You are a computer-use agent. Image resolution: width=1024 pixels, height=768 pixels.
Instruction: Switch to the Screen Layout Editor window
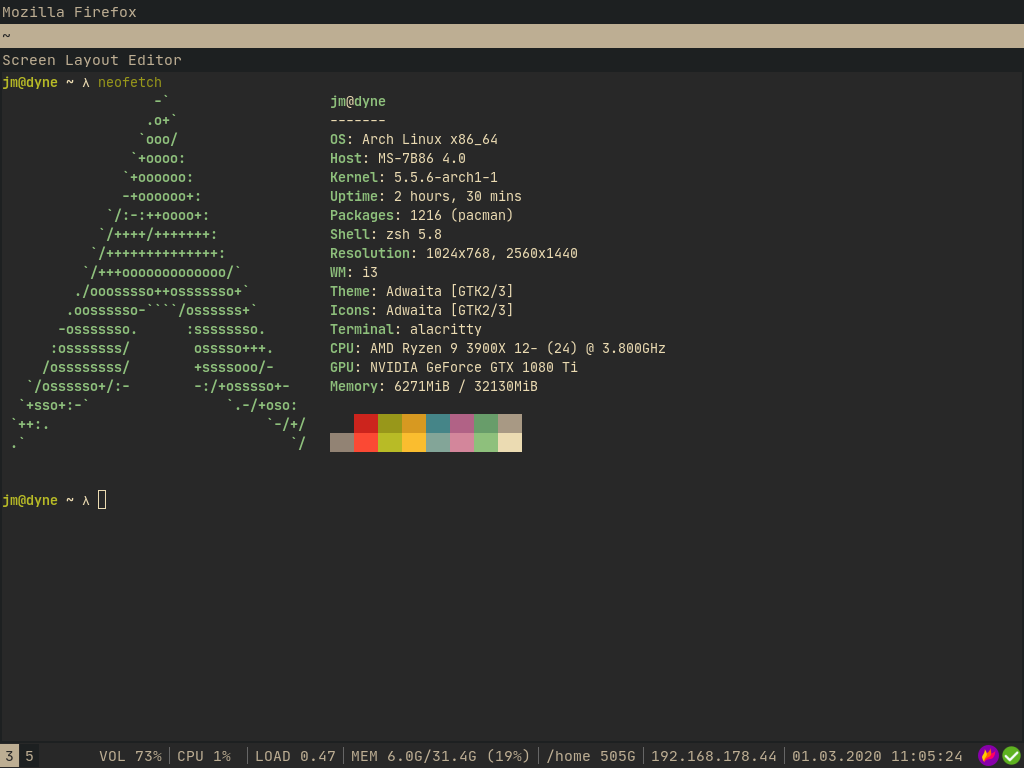click(x=512, y=60)
